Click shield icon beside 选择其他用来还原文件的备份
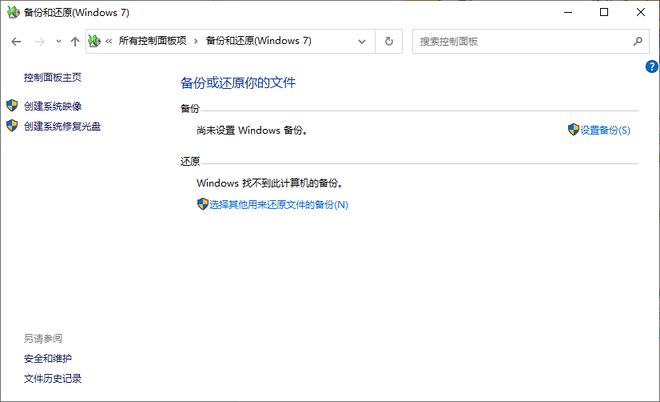The width and height of the screenshot is (660, 402). 202,204
